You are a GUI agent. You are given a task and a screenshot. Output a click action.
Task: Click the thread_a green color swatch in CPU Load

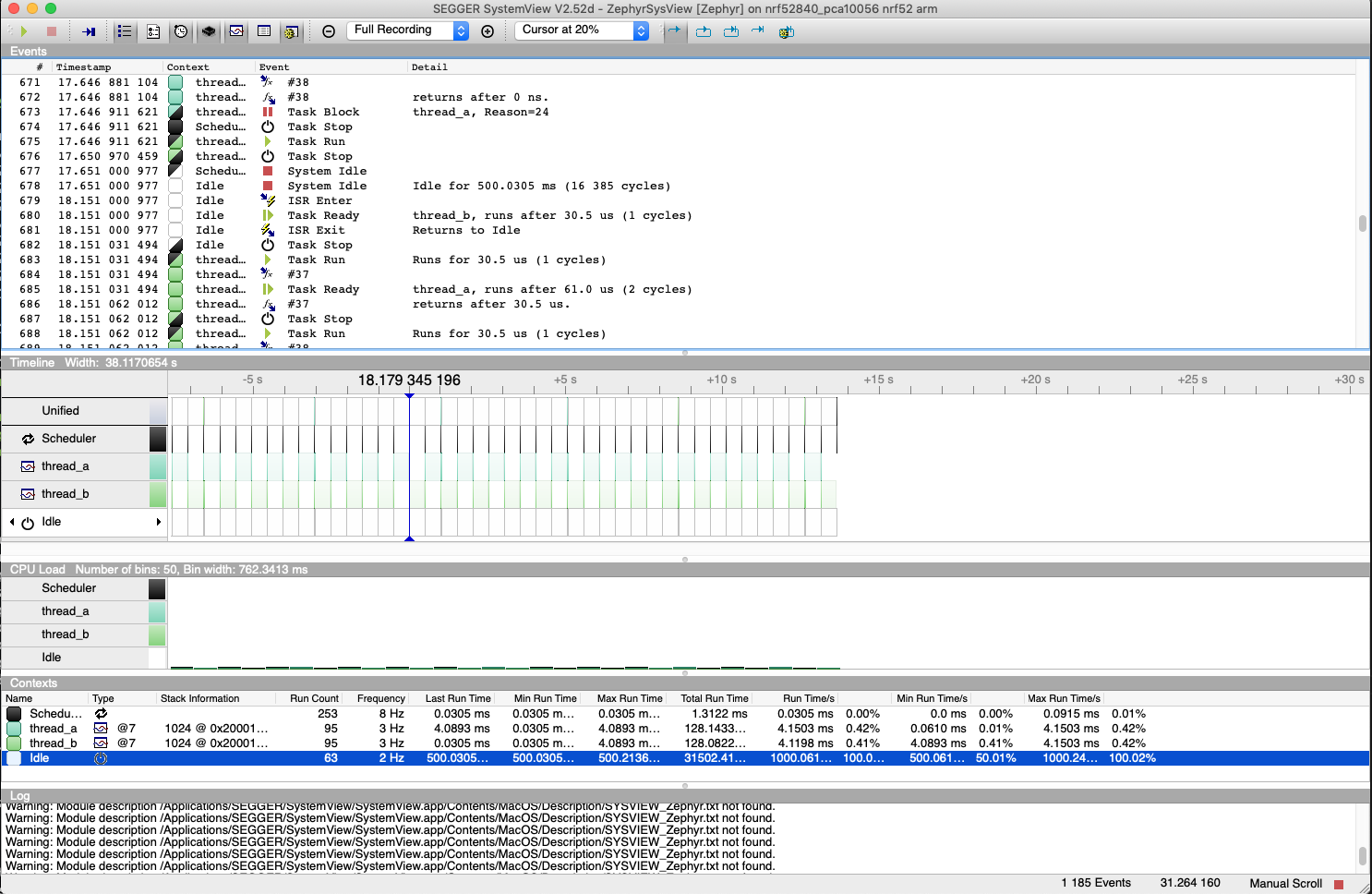[x=157, y=611]
